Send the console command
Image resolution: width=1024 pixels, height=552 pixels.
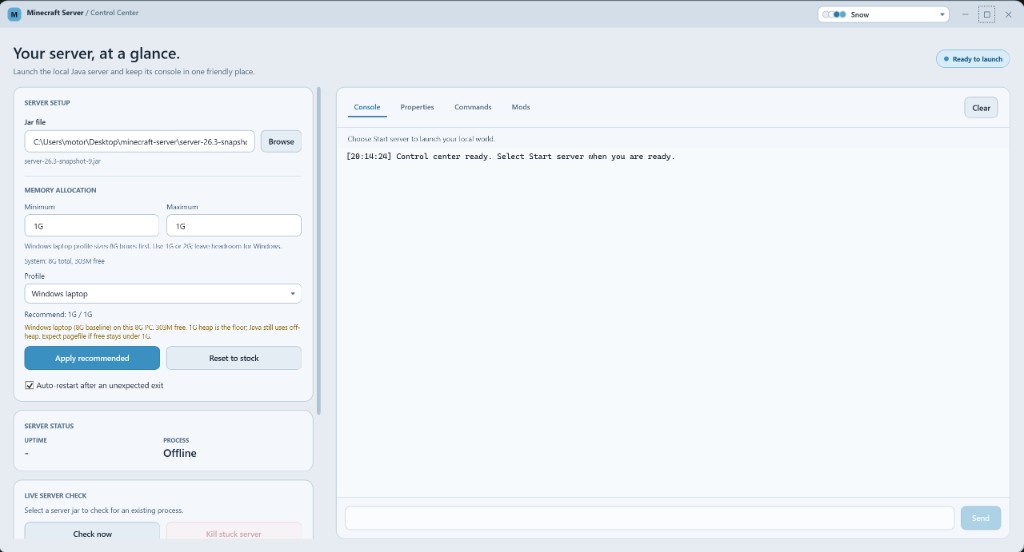tap(980, 518)
